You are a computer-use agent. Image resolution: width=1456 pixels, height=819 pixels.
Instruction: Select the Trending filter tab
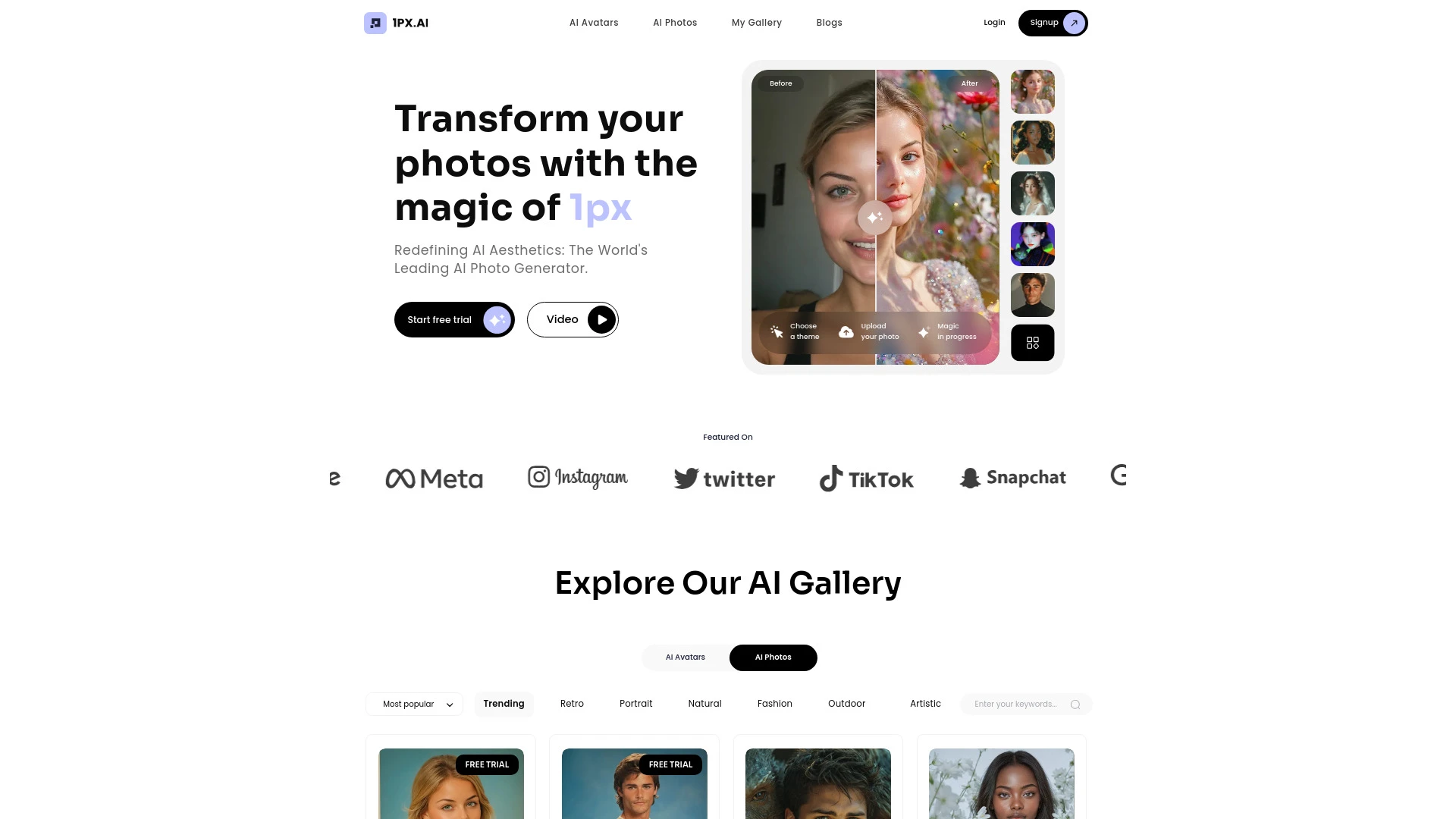coord(504,703)
